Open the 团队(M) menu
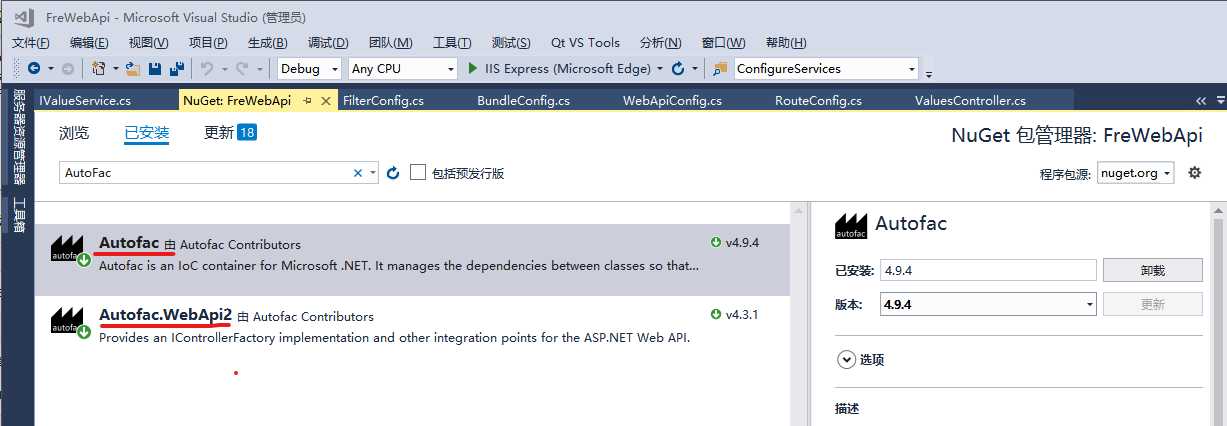Viewport: 1227px width, 426px height. 390,42
